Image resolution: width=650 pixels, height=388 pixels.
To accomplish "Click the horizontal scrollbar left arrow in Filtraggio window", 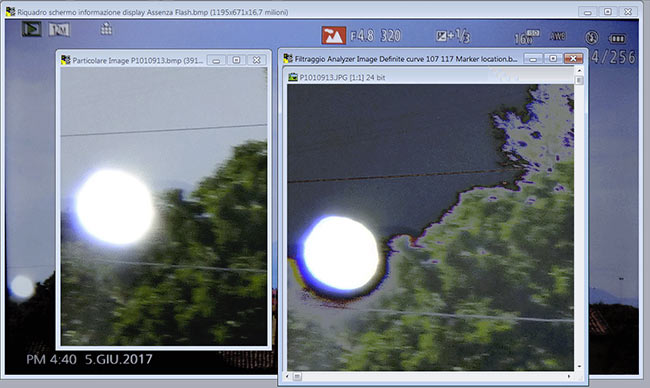I will [x=287, y=376].
